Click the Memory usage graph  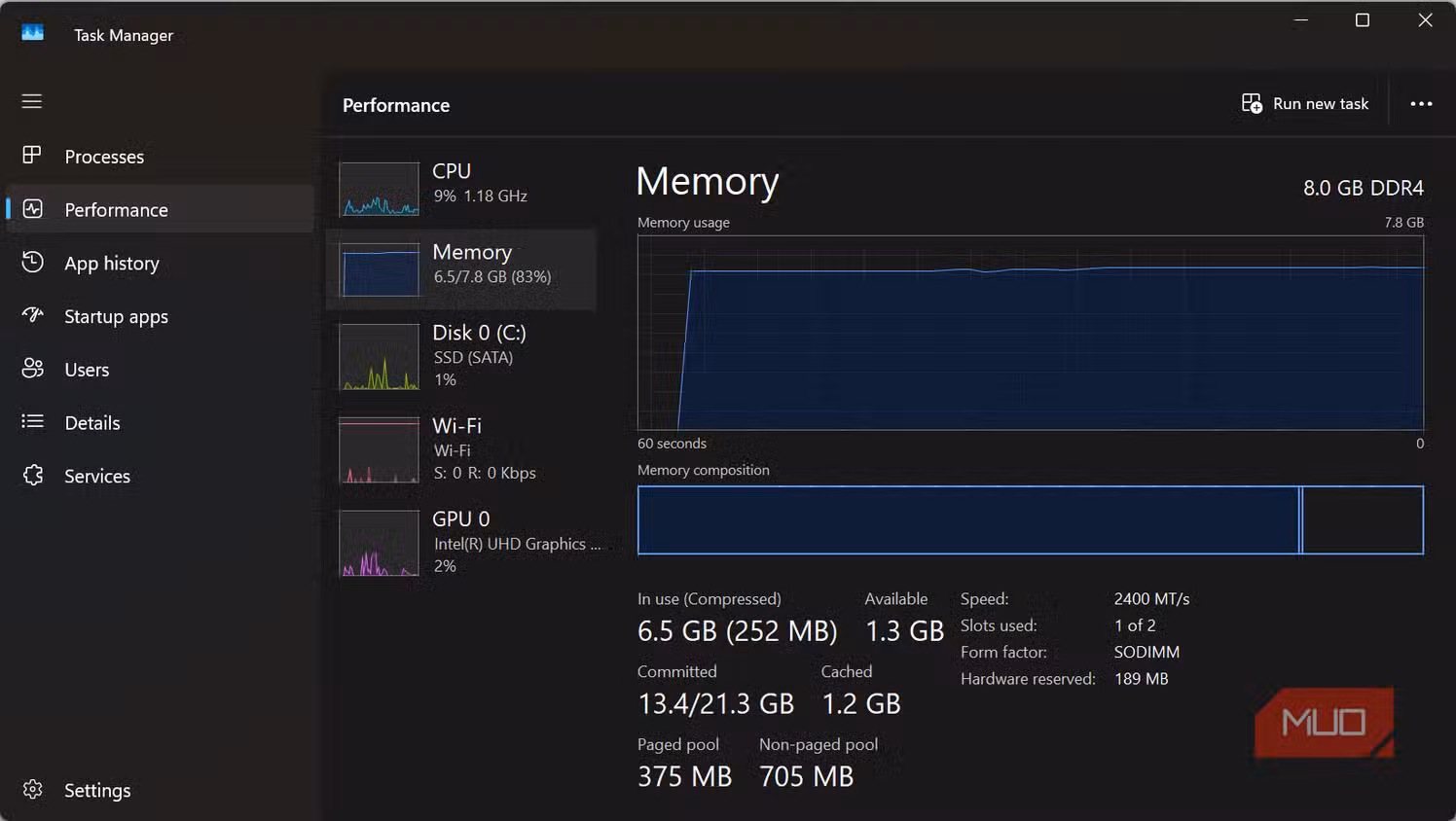pos(1030,333)
